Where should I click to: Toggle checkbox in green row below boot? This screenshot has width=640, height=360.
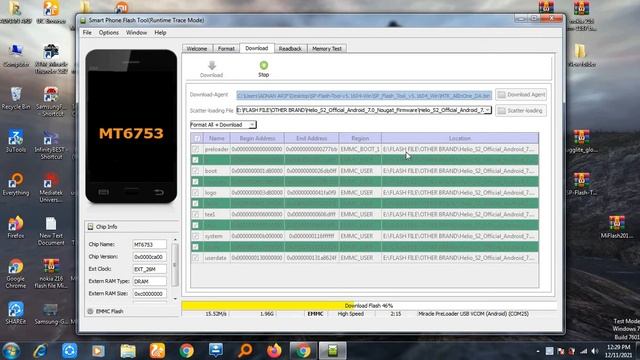196,182
